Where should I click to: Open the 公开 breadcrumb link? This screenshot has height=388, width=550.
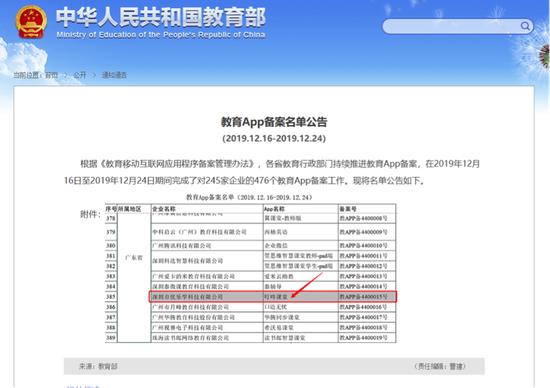click(x=80, y=75)
